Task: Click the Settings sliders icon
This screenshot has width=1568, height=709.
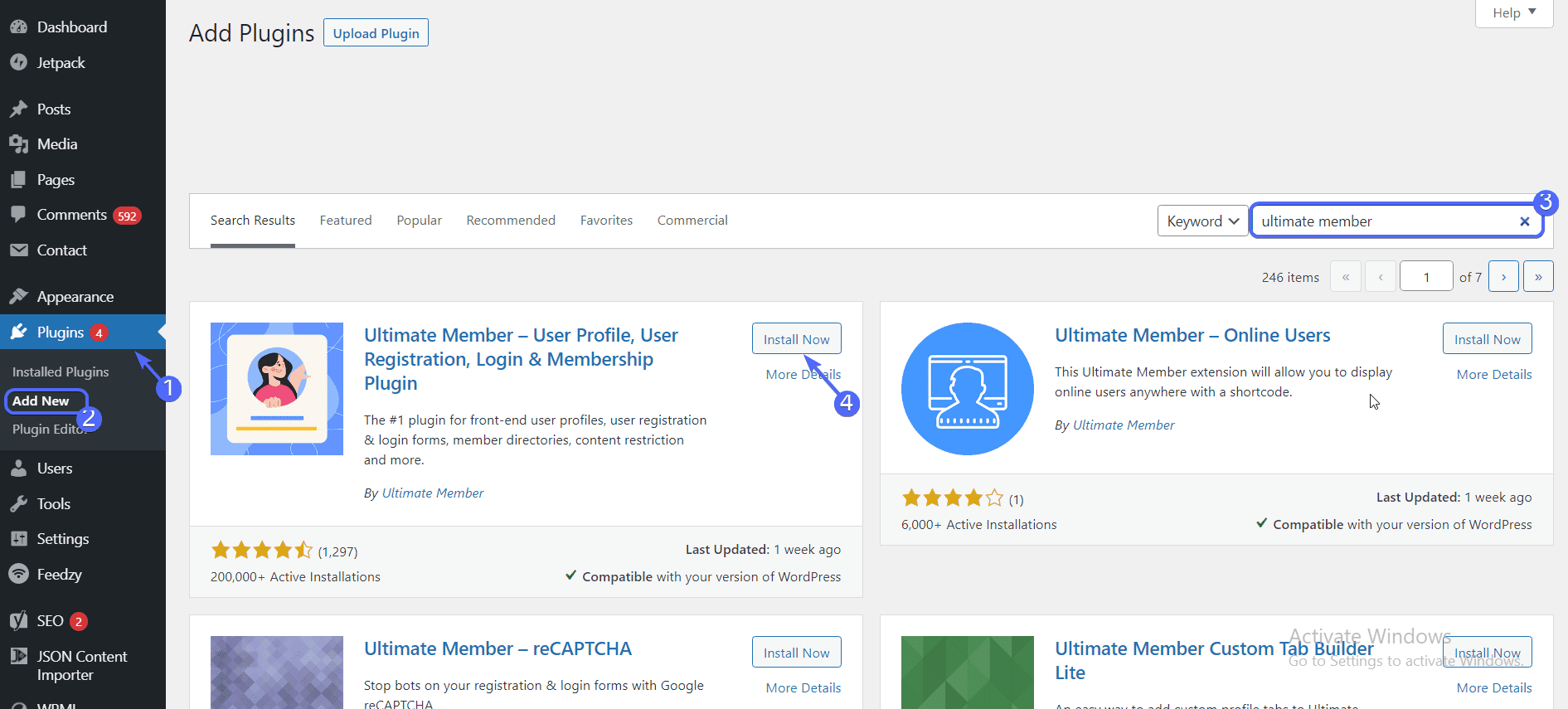Action: coord(18,539)
